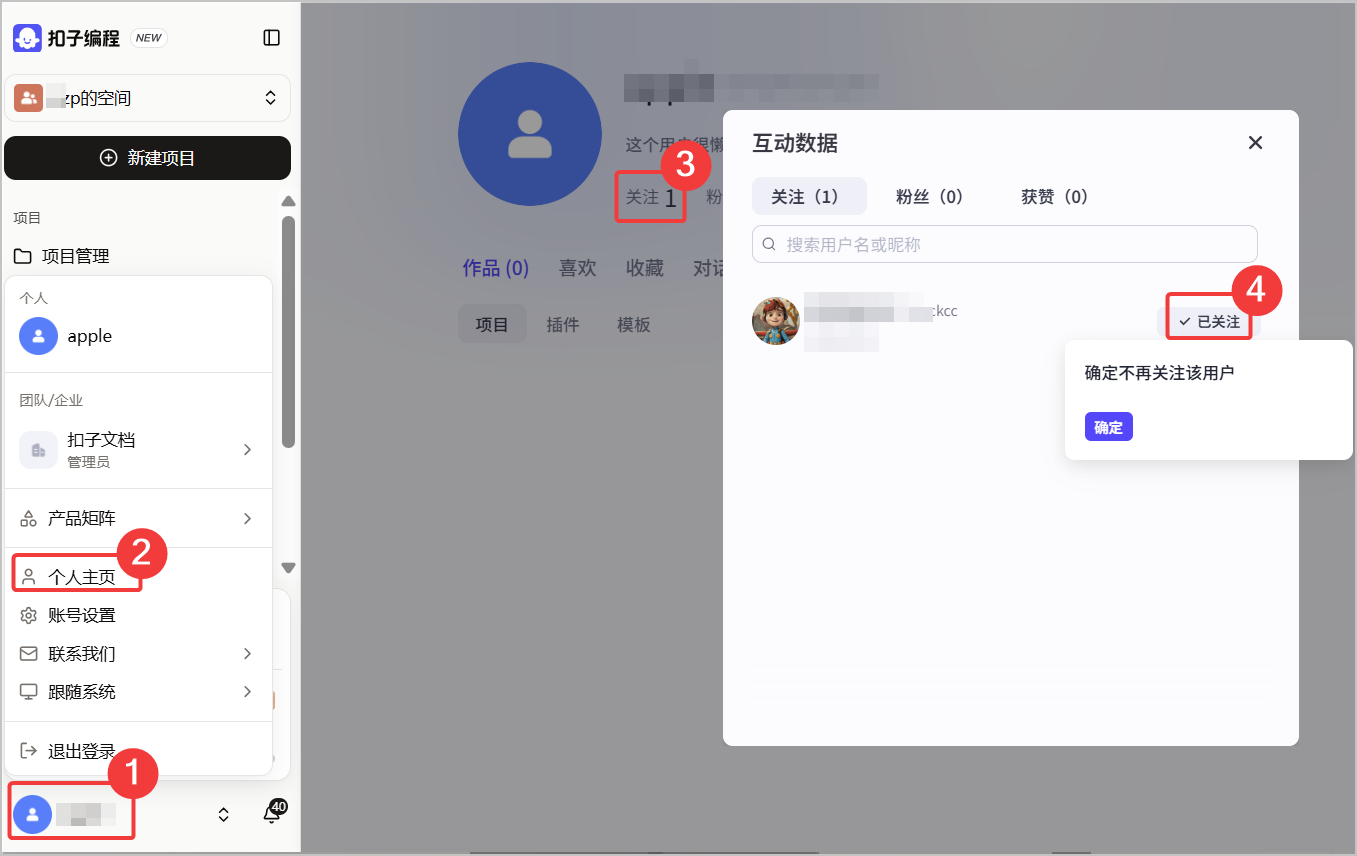Collapse the sidebar panel icon
This screenshot has height=856, width=1357.
pyautogui.click(x=271, y=38)
